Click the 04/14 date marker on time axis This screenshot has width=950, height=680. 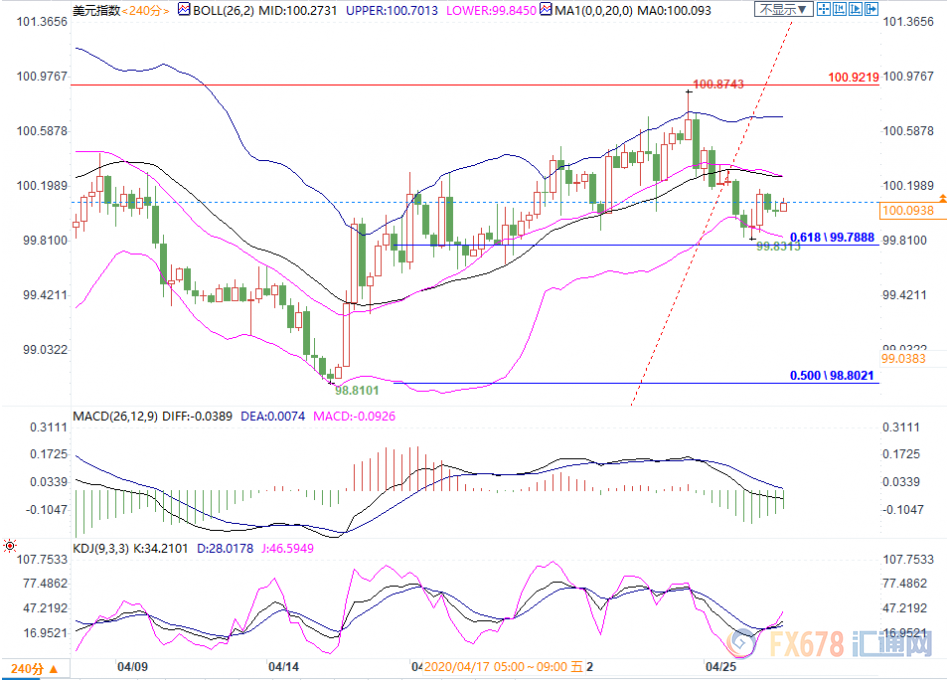[284, 665]
